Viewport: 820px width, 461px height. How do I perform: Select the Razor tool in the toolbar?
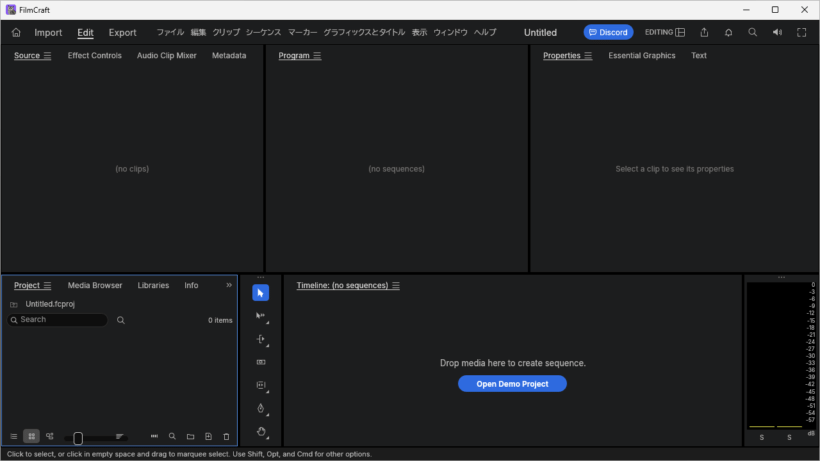[x=260, y=362]
